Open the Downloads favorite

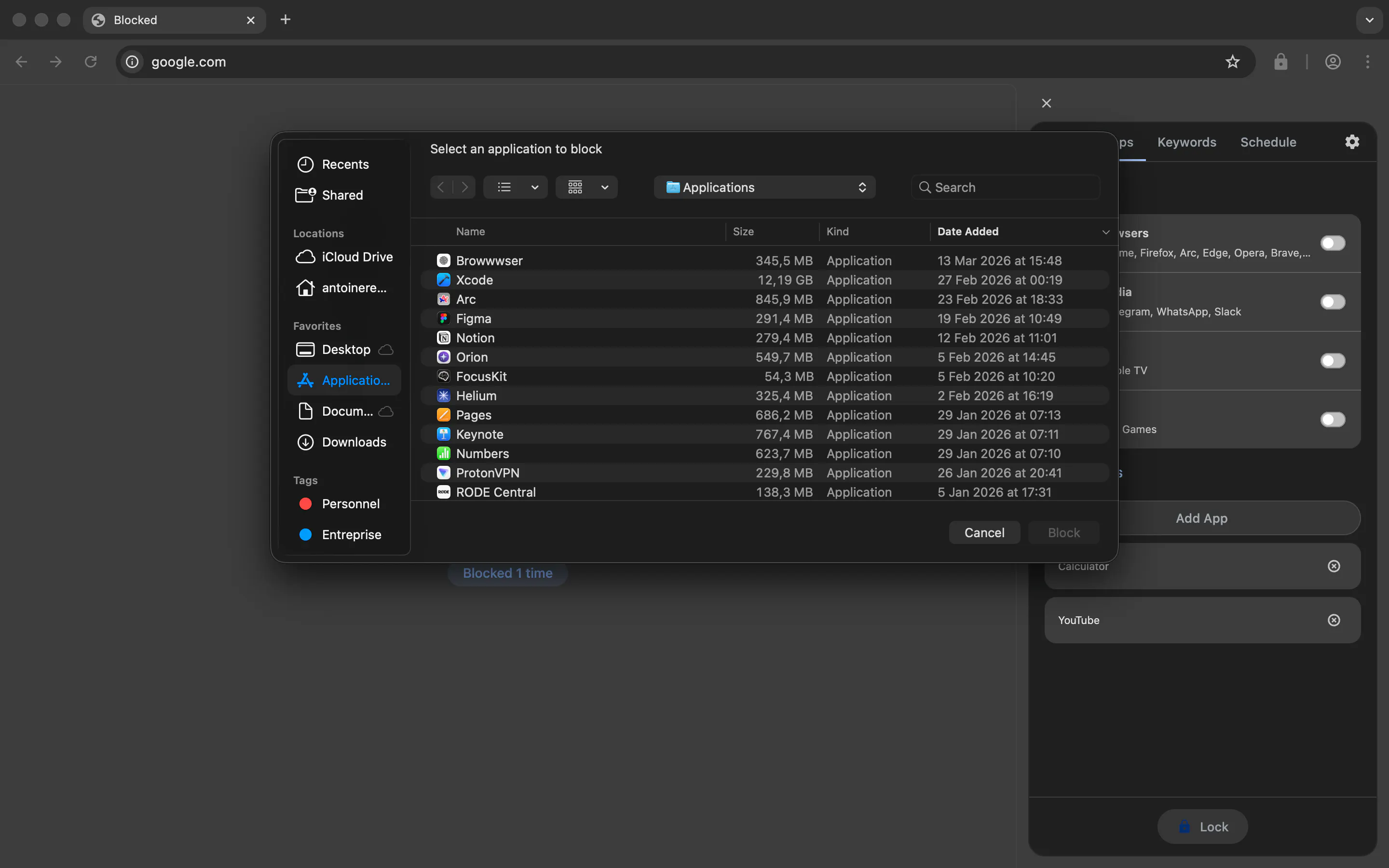[344, 441]
